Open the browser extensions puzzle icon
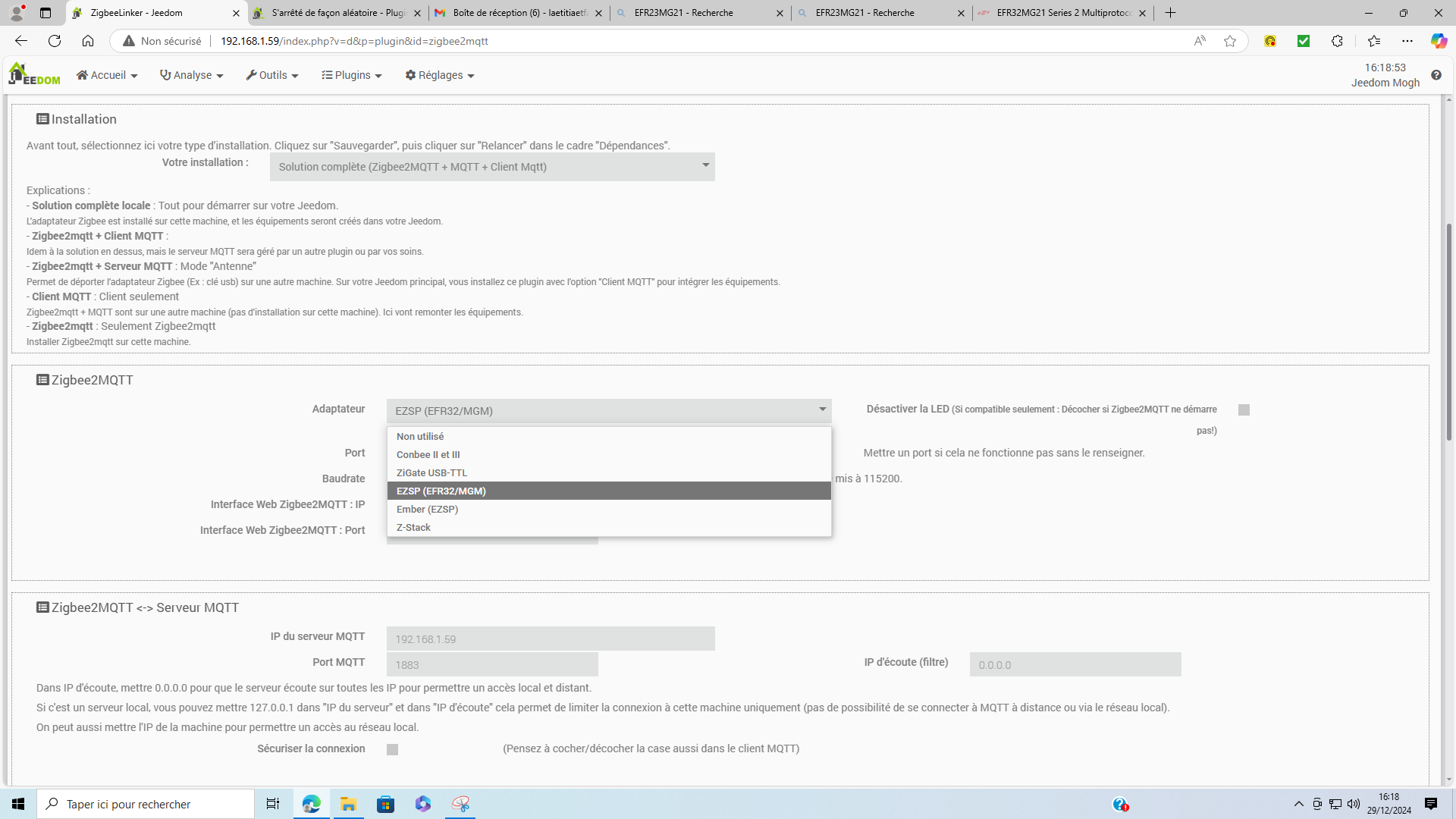1456x819 pixels. pos(1337,41)
